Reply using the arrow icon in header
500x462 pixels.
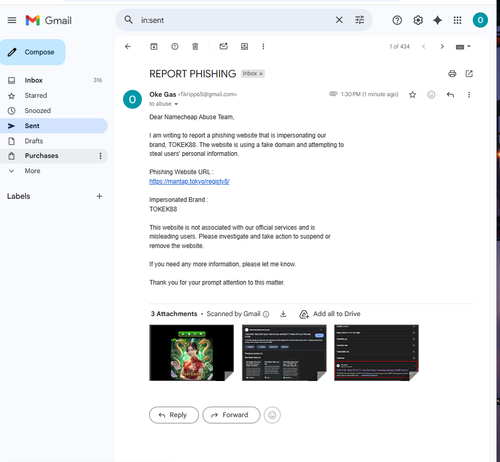[x=450, y=95]
